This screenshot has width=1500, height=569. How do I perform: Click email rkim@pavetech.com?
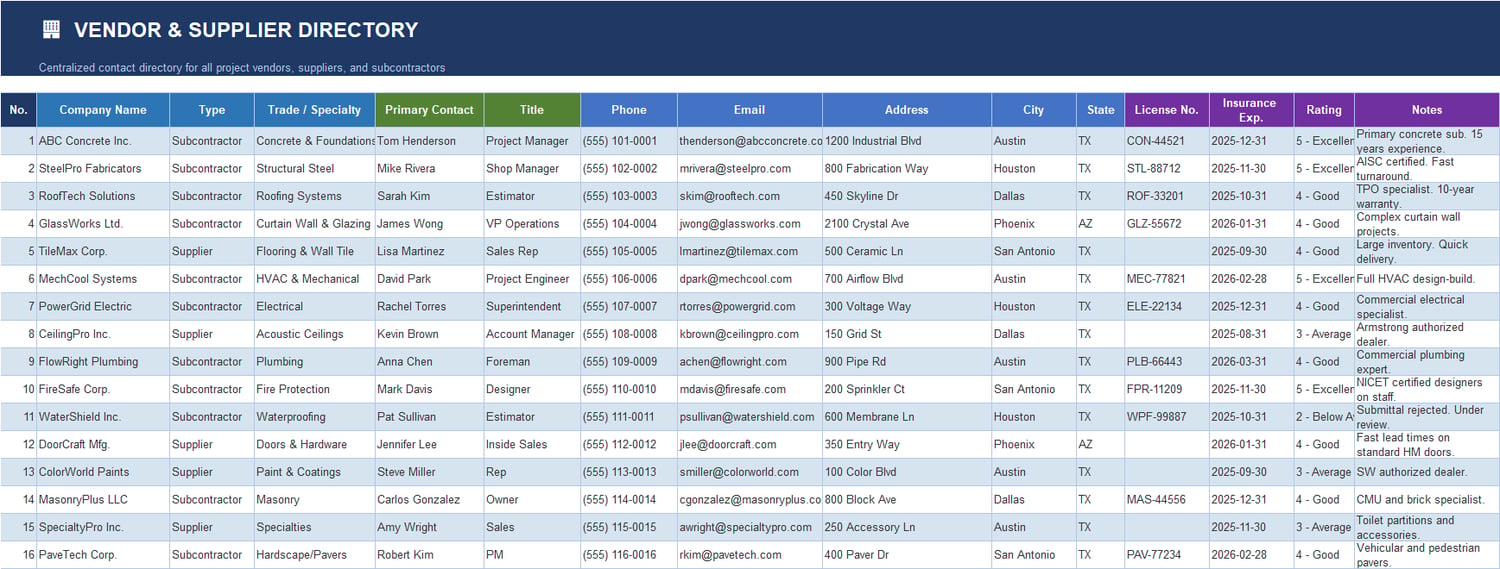pos(749,555)
